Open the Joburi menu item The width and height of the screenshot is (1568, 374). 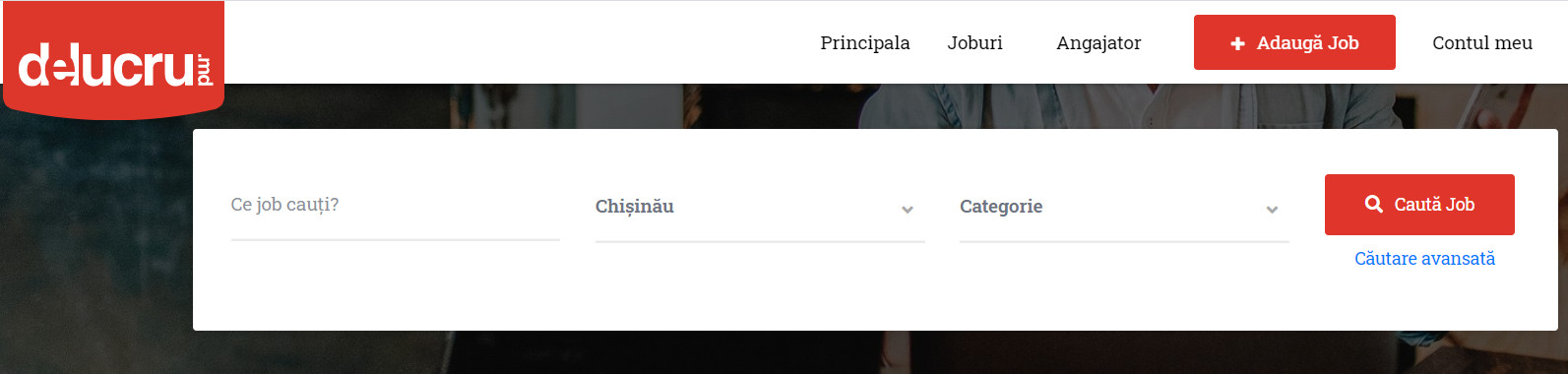[975, 42]
